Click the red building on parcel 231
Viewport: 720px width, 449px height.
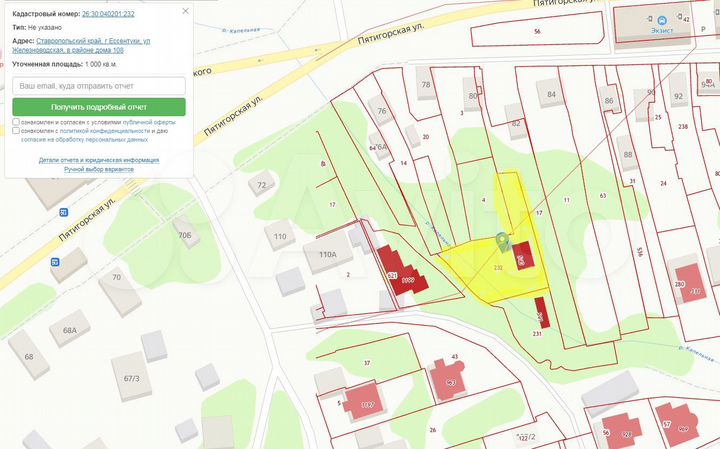(541, 309)
